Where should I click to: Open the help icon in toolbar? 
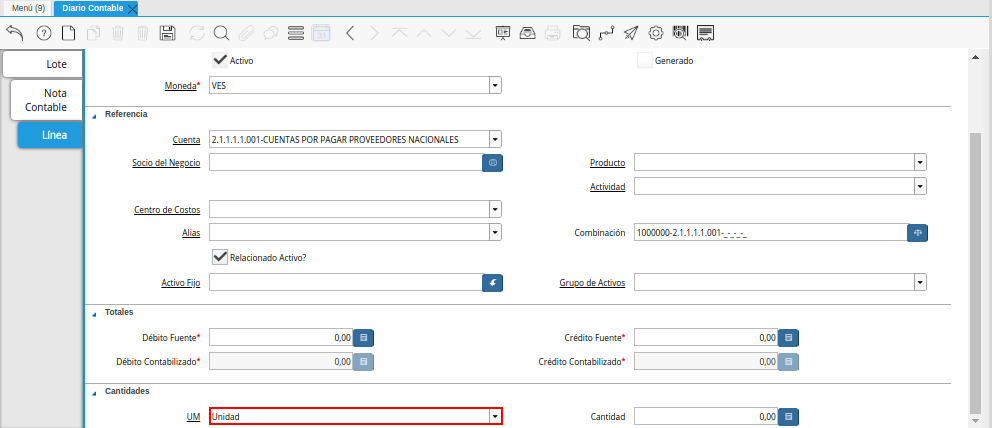point(43,33)
